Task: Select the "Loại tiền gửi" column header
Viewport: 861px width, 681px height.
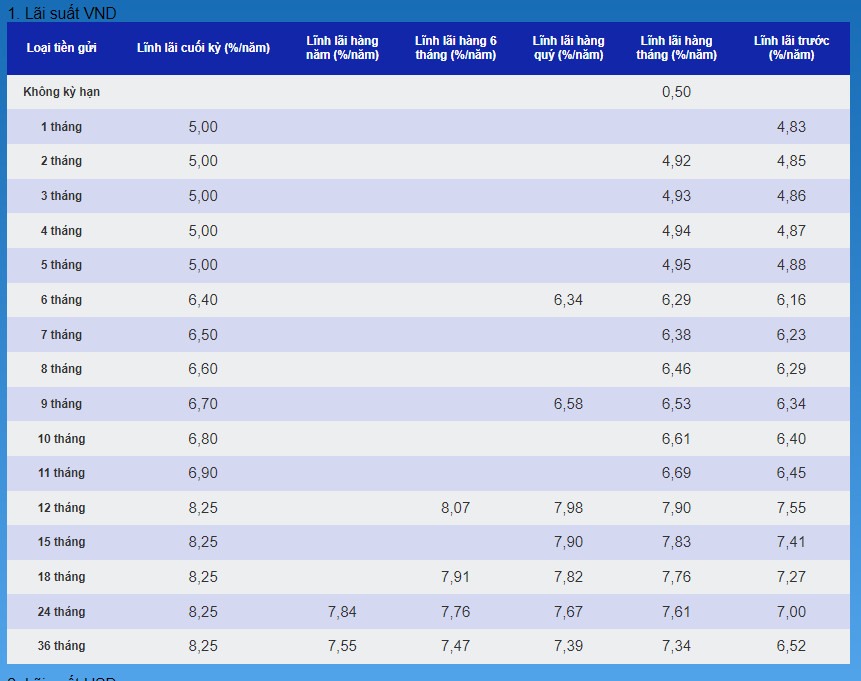Action: coord(61,48)
